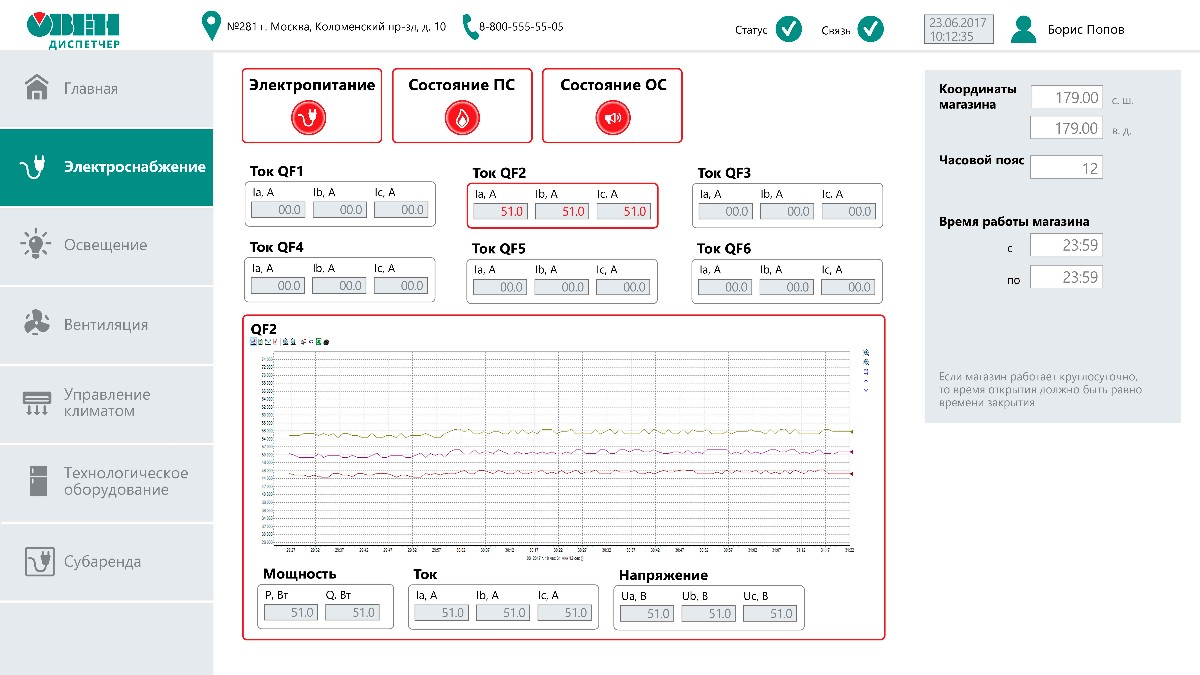
Task: Click the latitude field marked с. ш.
Action: coord(1066,98)
